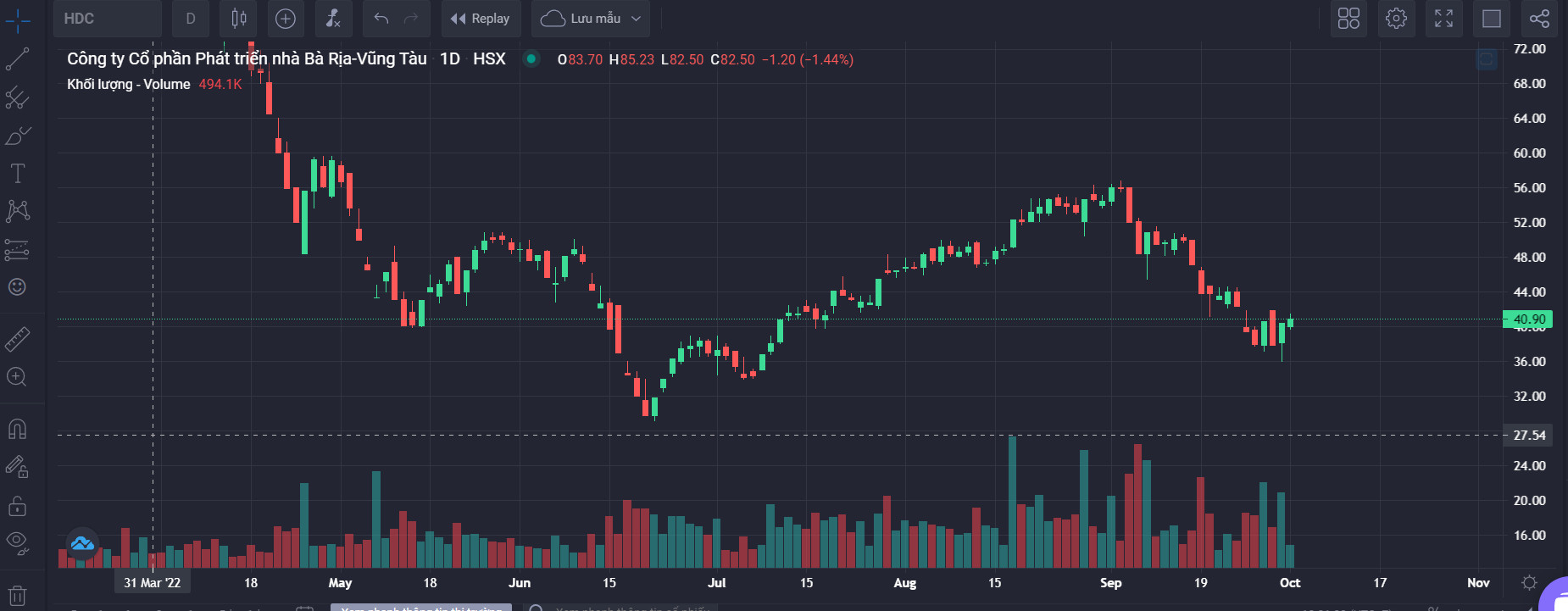Open the D timeframe interval selector

[191, 19]
